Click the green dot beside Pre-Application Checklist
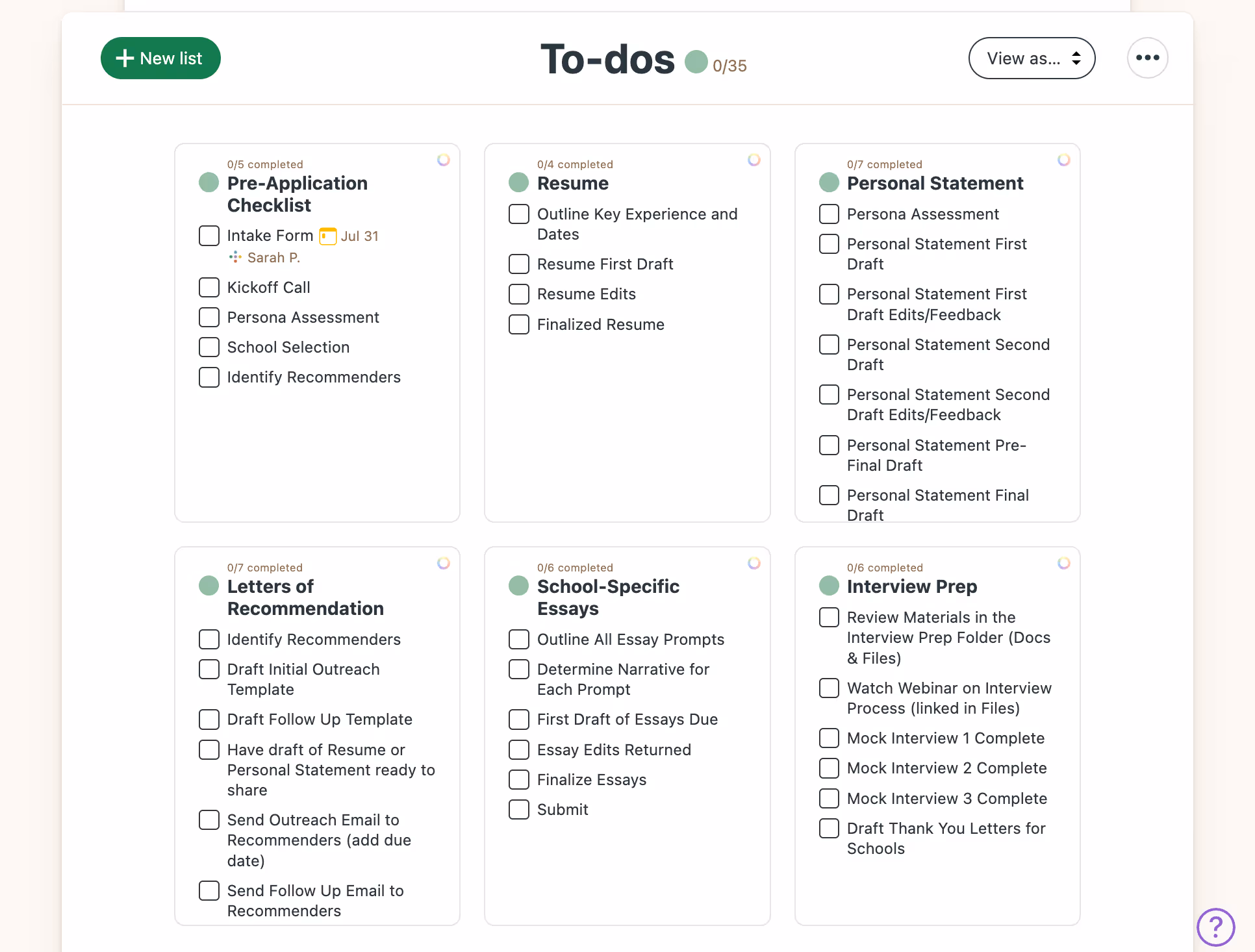Viewport: 1255px width, 952px height. click(208, 182)
